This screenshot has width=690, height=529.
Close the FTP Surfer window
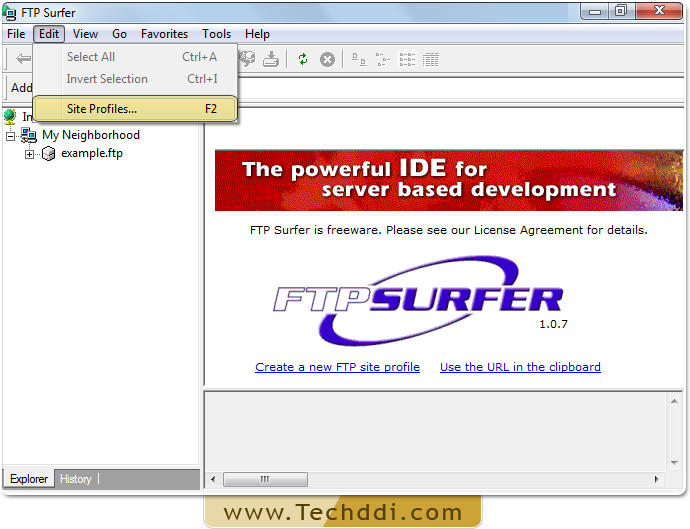coord(659,11)
